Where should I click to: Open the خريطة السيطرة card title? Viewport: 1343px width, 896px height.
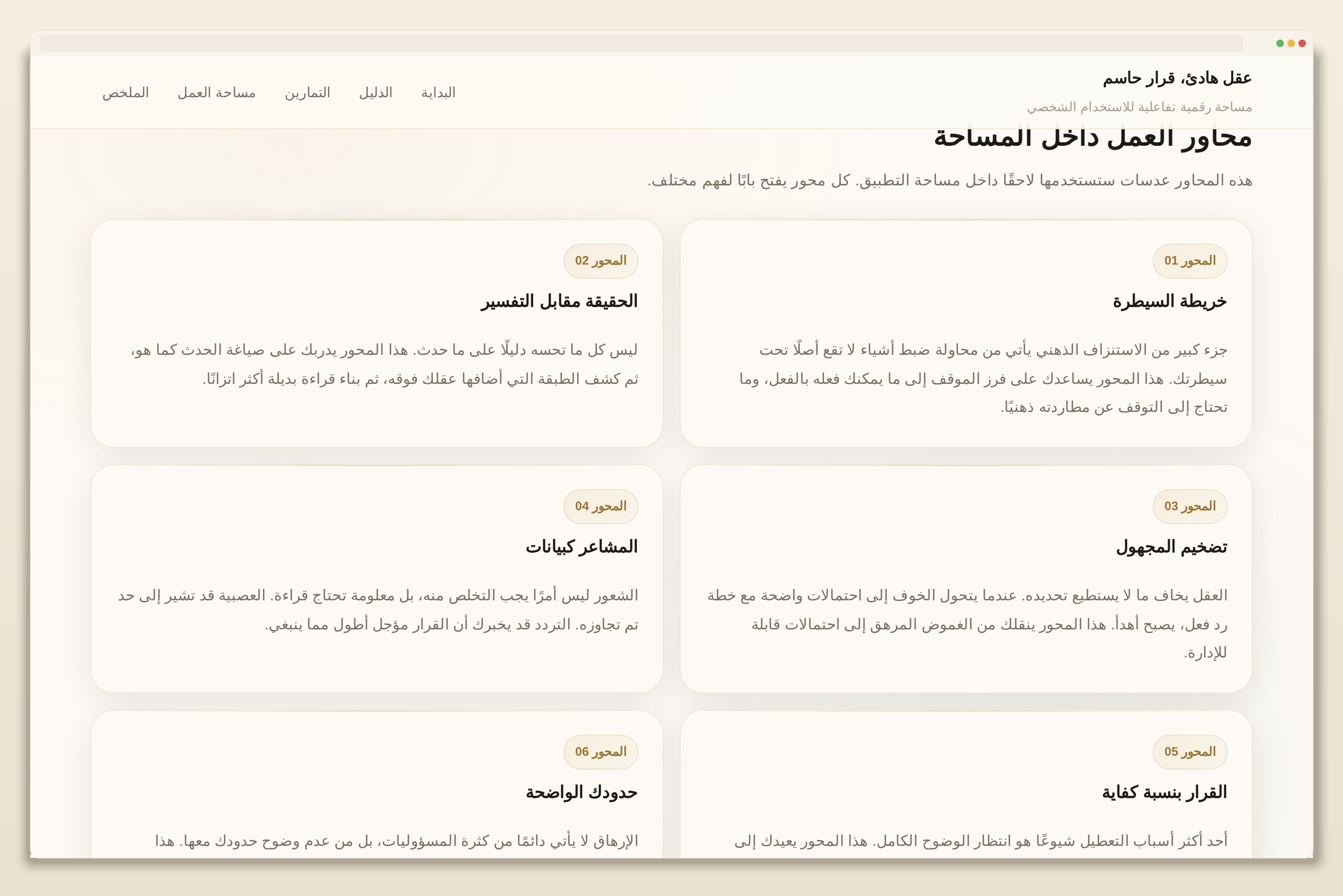1170,301
